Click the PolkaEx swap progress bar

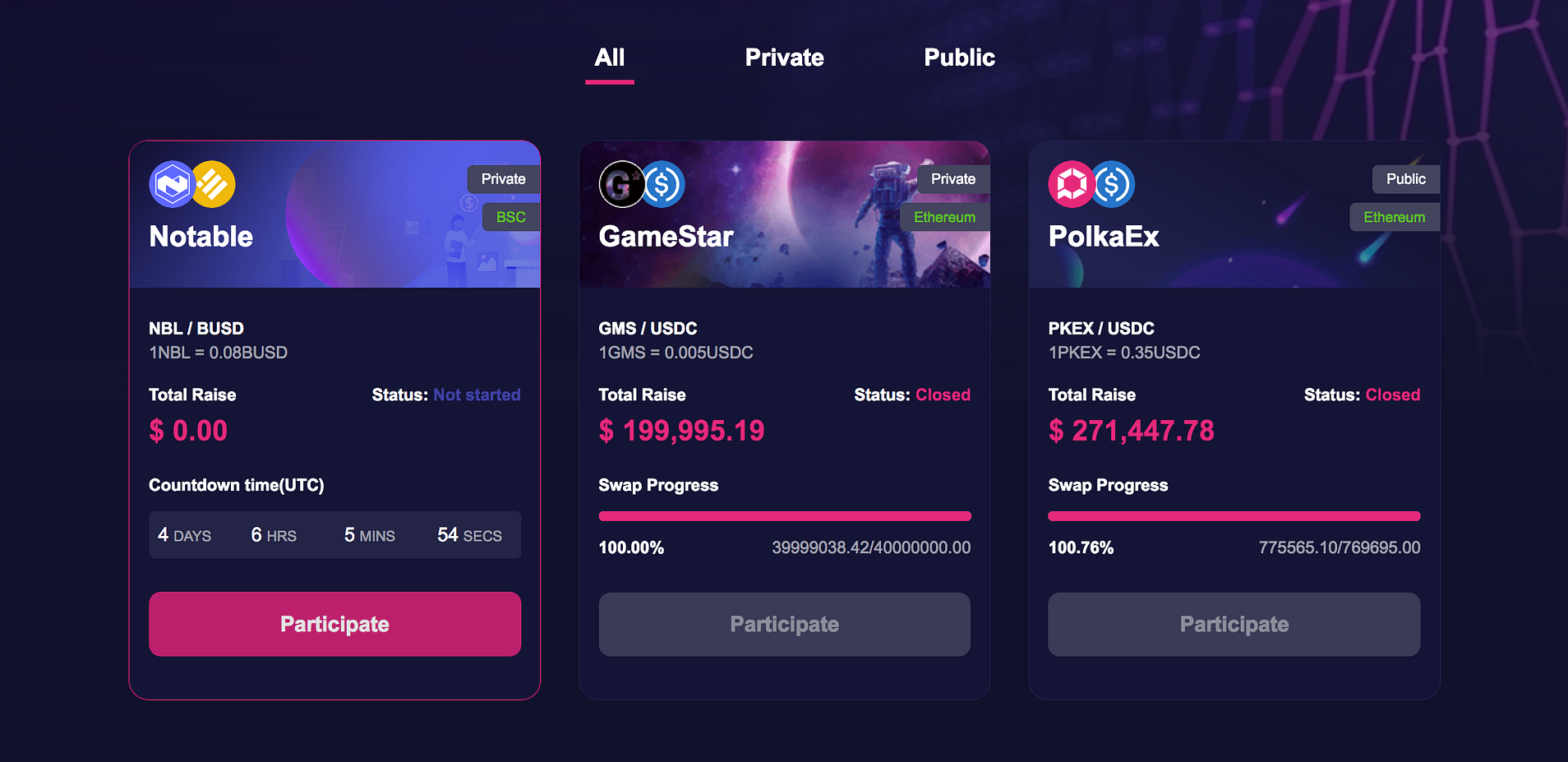pos(1234,516)
